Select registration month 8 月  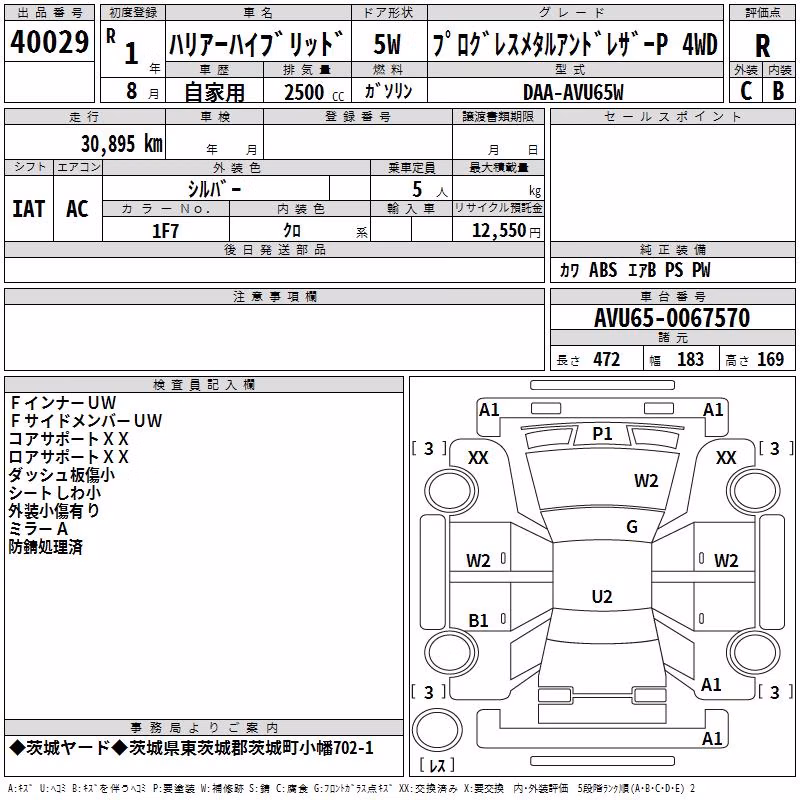(x=142, y=91)
